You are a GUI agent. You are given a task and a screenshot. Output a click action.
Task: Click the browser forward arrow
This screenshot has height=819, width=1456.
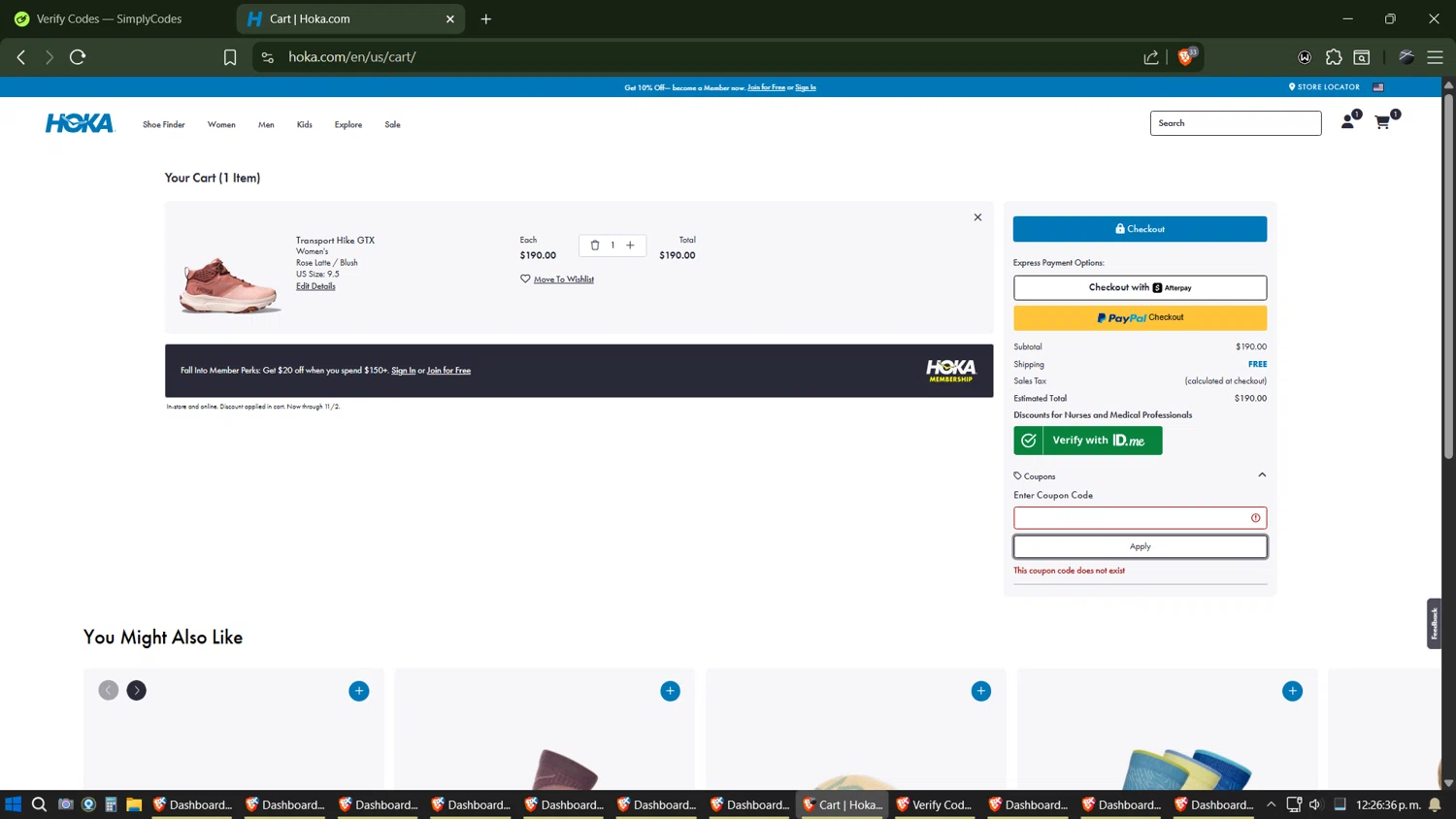point(49,57)
